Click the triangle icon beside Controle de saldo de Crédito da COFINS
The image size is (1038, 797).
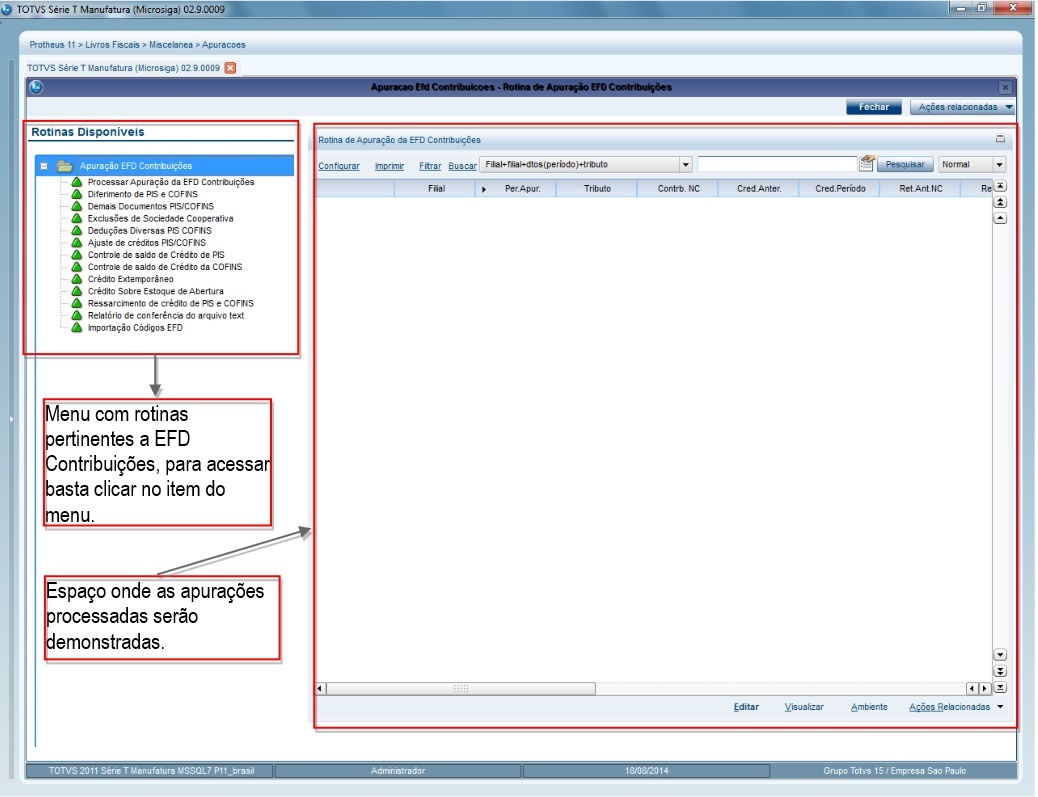coord(77,267)
